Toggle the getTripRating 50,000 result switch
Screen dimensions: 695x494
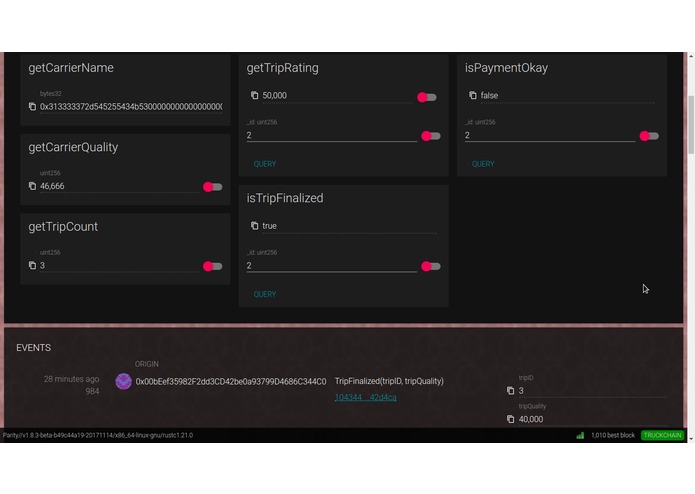tap(427, 97)
